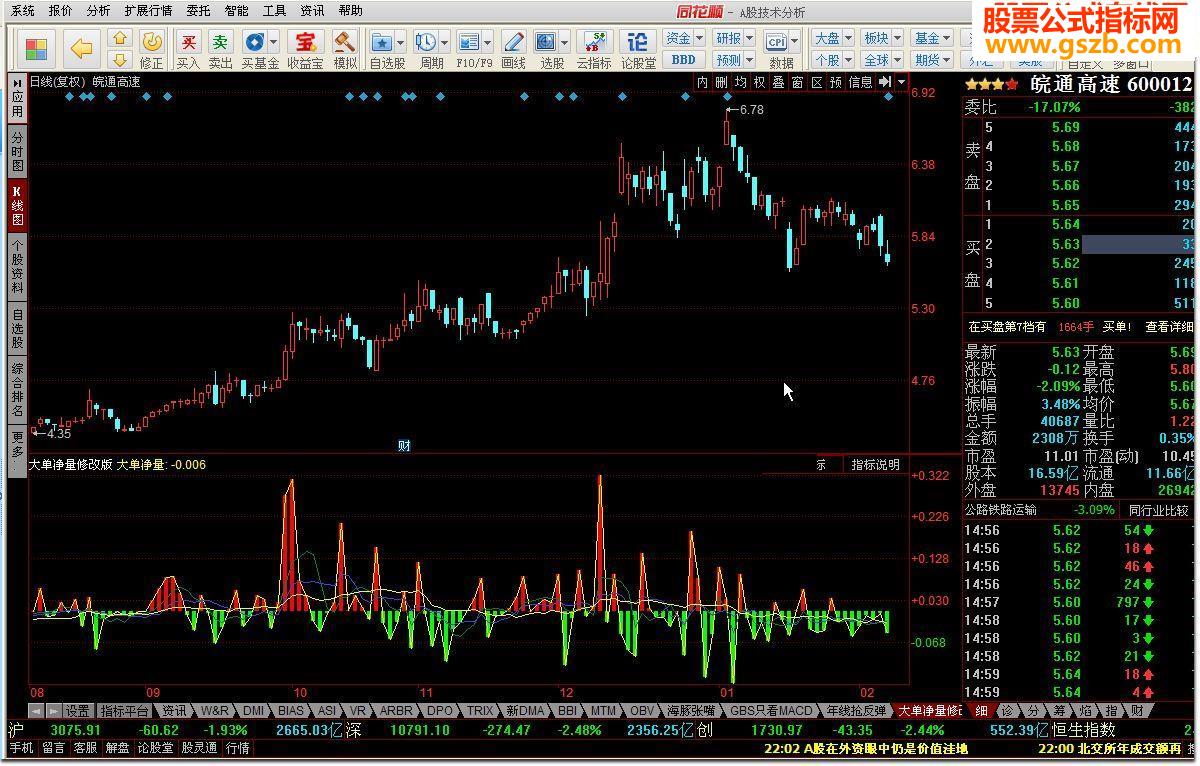
Task: Open the 资金 dropdown
Action: click(684, 39)
